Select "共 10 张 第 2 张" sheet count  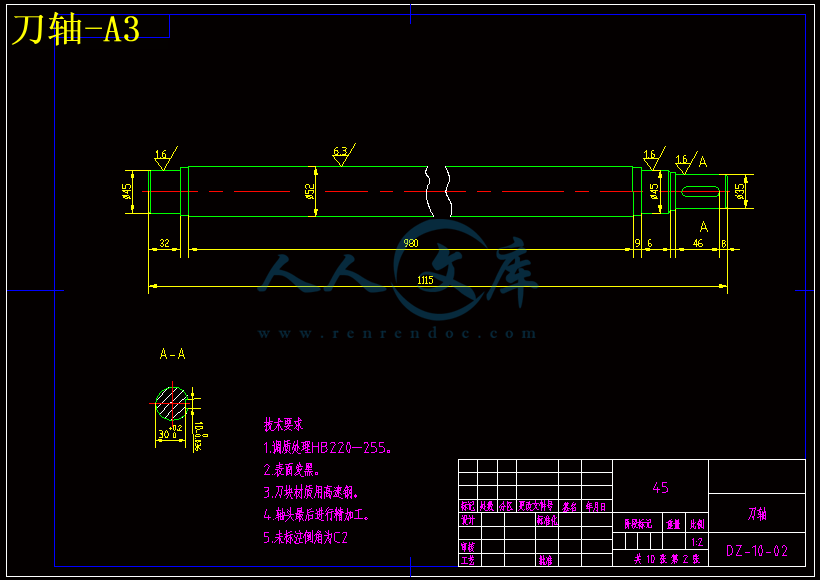coord(667,559)
